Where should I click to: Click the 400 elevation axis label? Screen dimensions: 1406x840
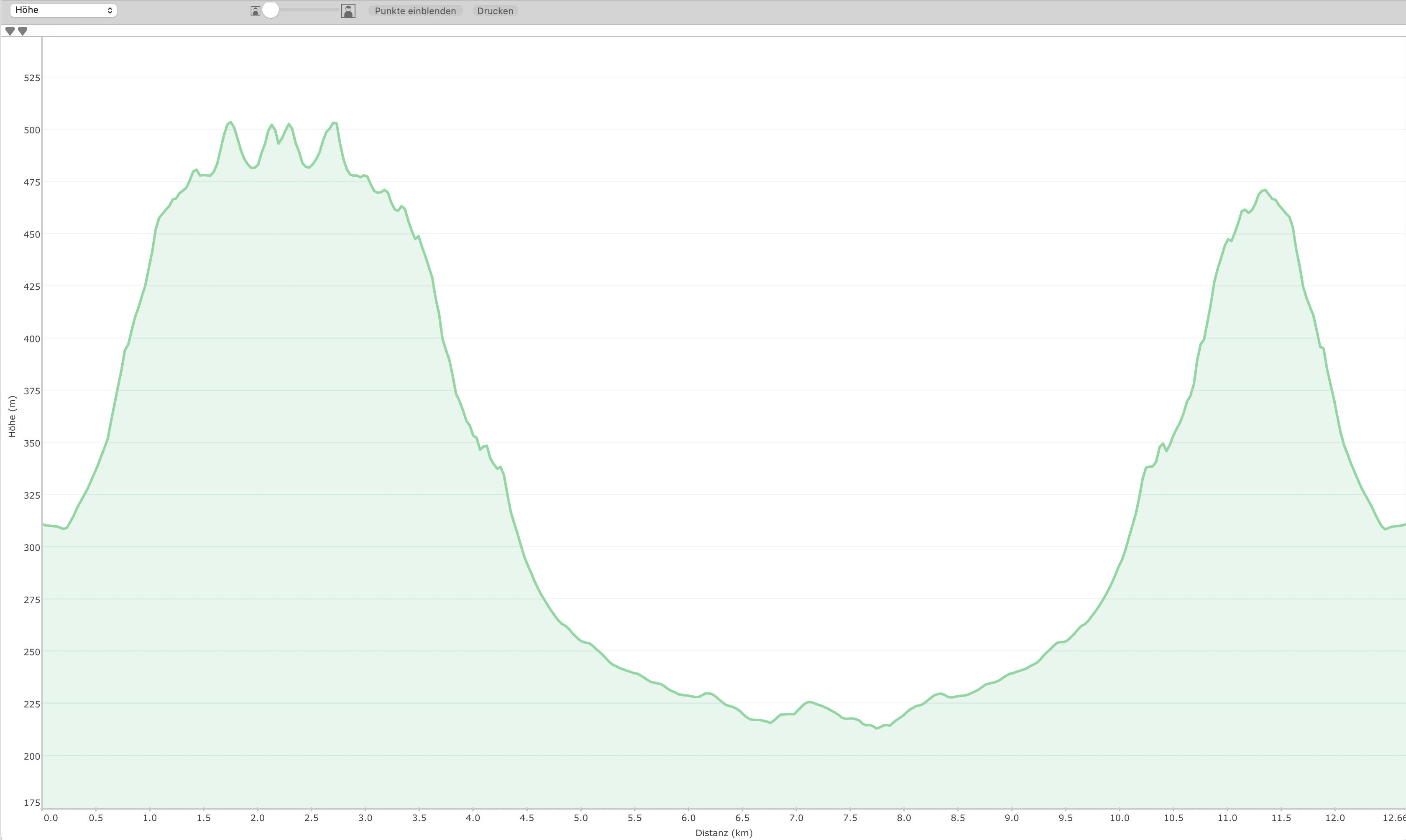32,339
